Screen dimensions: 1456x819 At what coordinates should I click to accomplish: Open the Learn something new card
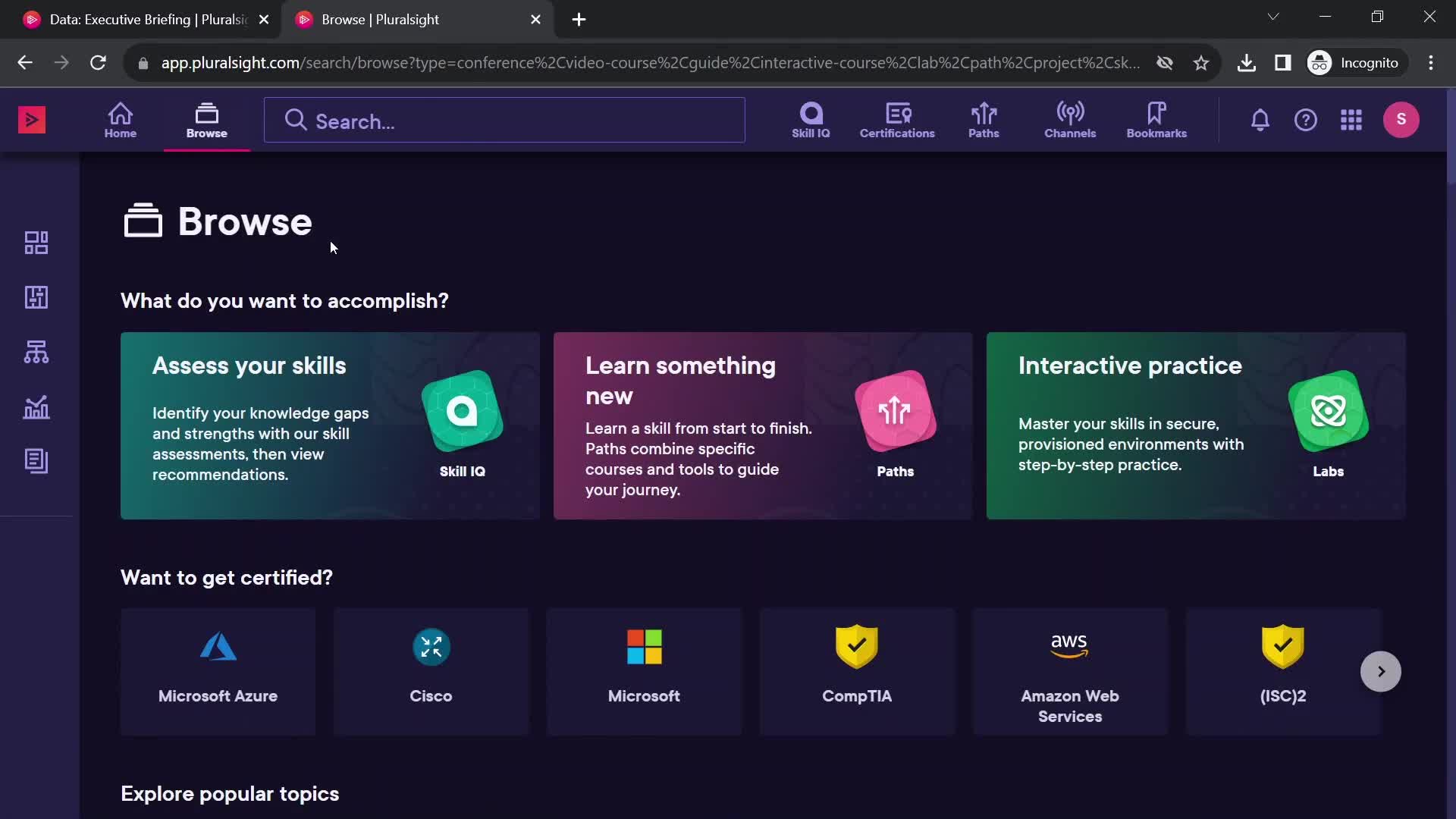point(763,425)
